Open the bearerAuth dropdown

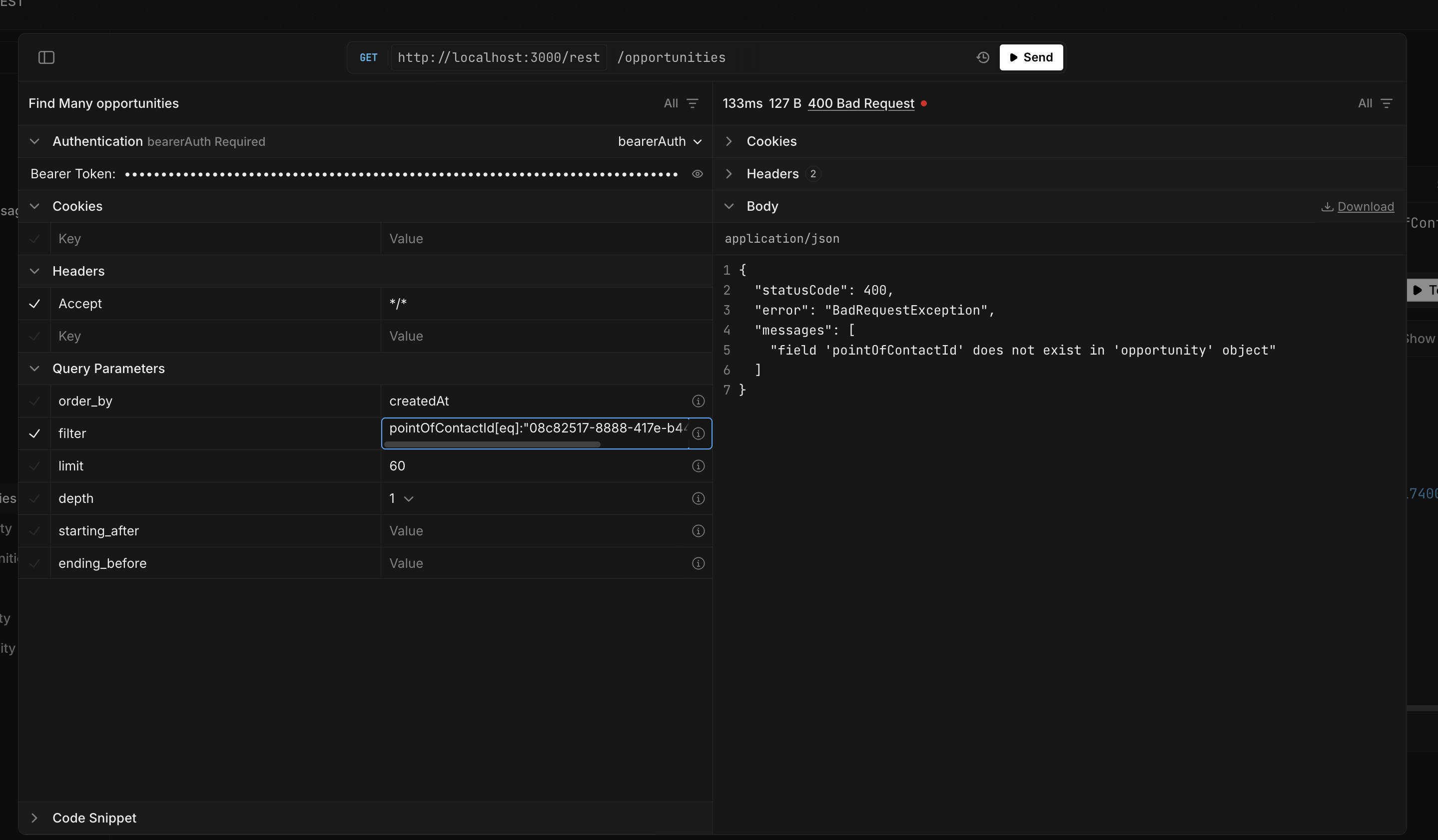(660, 141)
